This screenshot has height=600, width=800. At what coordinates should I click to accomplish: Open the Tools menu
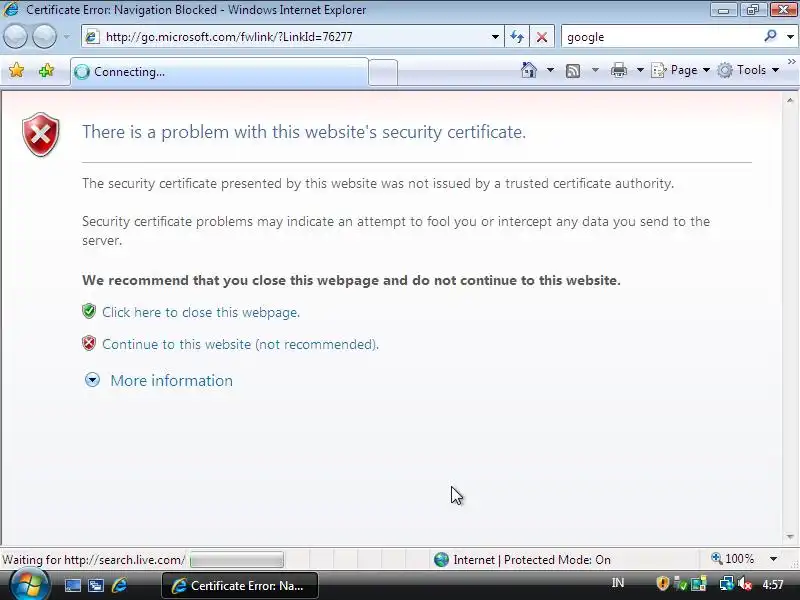click(748, 70)
